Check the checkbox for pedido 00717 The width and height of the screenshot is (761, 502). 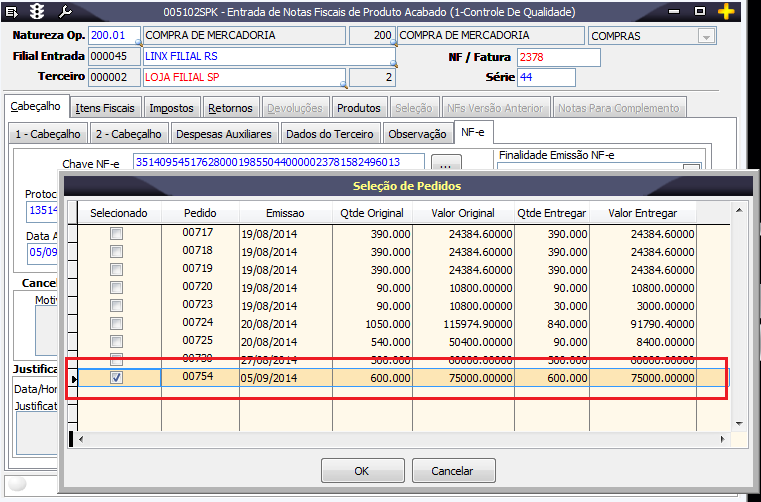coord(117,233)
